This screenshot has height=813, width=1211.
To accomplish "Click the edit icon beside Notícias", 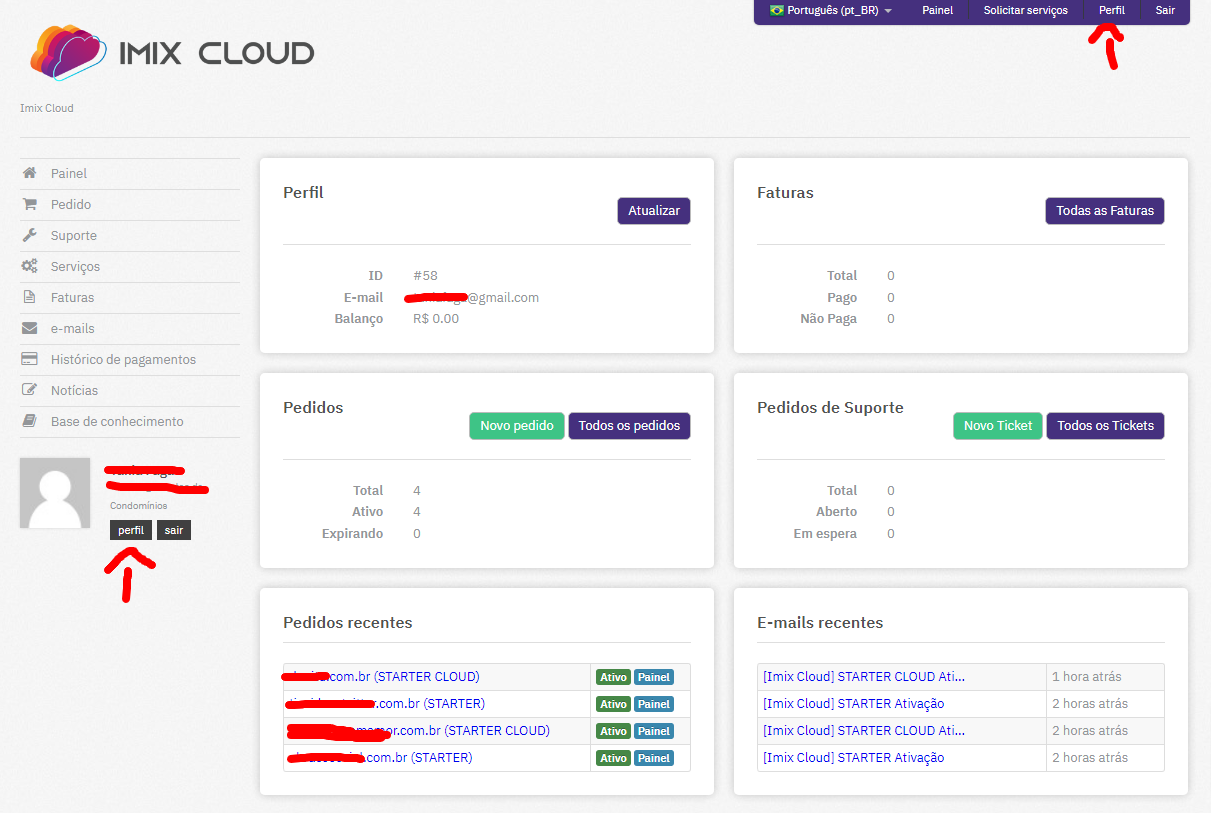I will 30,390.
